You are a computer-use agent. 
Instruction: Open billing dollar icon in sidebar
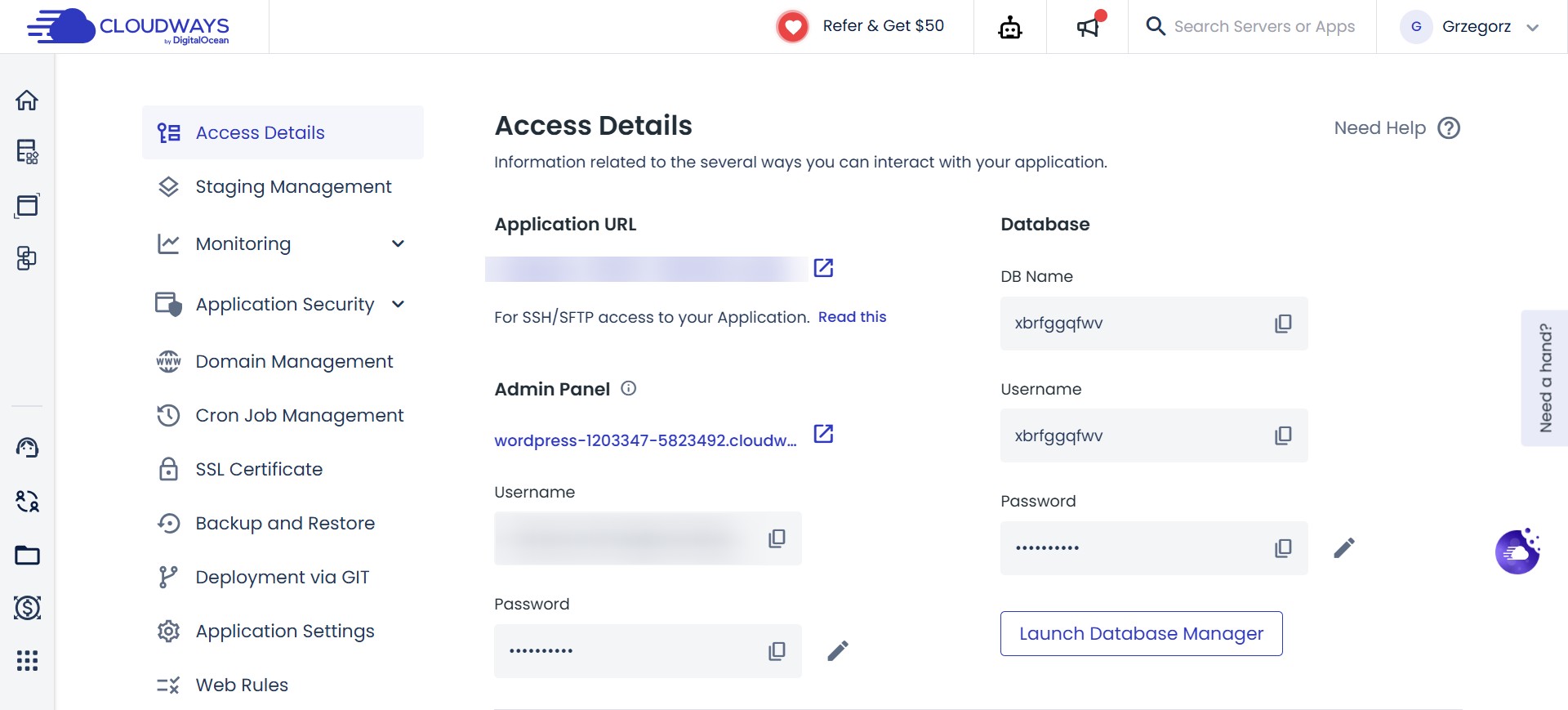[x=27, y=608]
